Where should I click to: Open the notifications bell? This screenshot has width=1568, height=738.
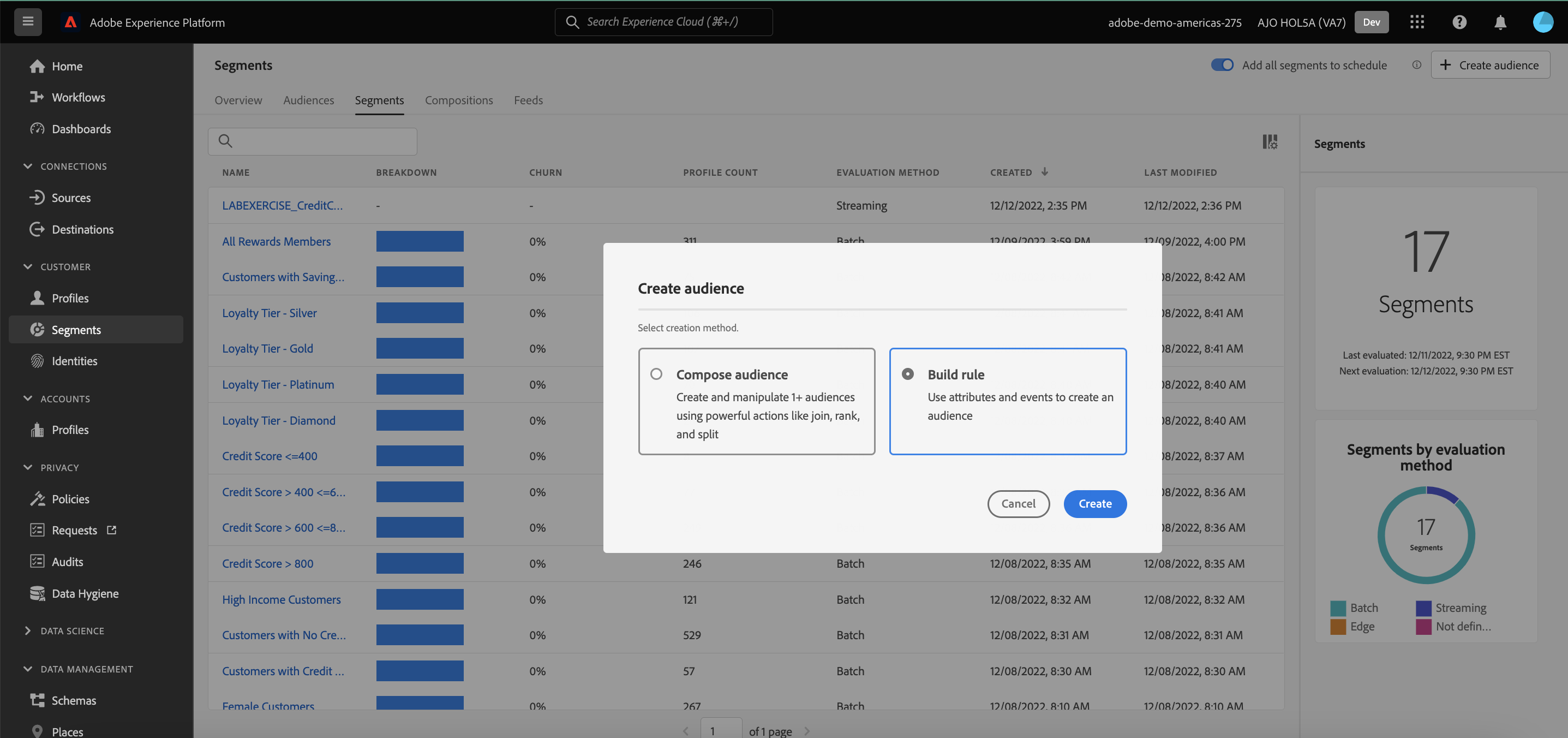point(1500,22)
